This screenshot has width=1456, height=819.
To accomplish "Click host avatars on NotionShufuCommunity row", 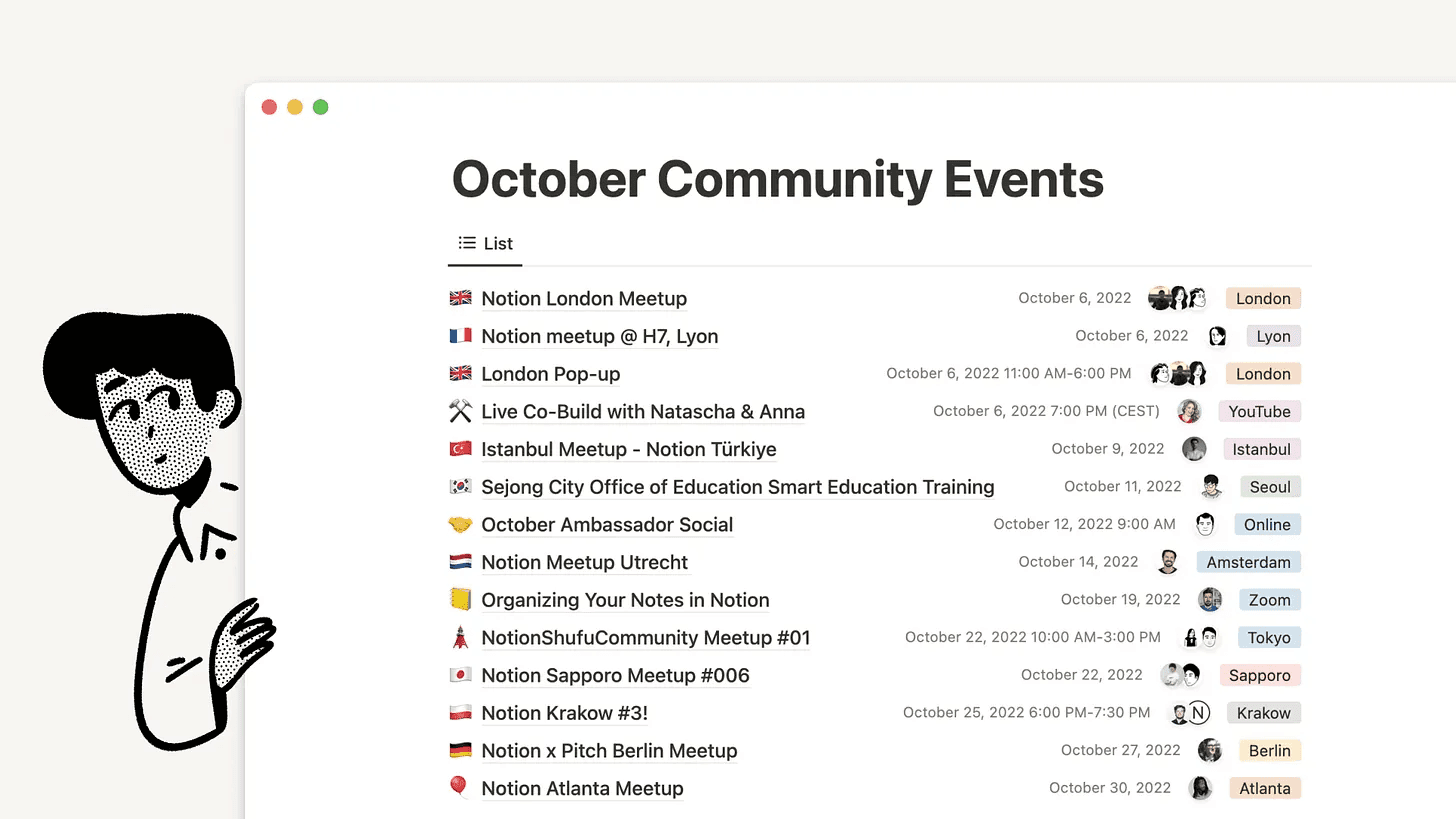I will [1200, 637].
